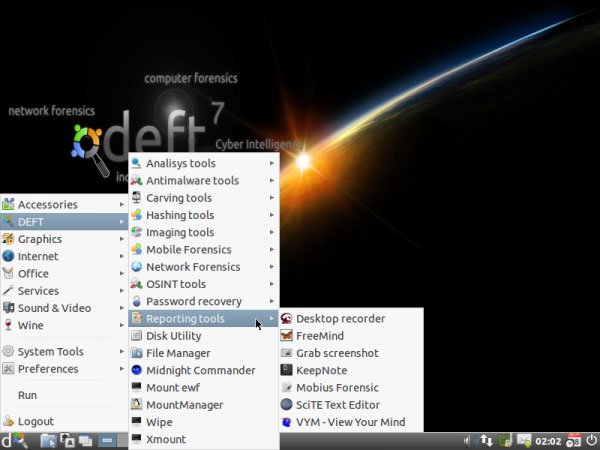Expand the Preferences submenu arrow
Image resolution: width=600 pixels, height=450 pixels.
tap(122, 369)
